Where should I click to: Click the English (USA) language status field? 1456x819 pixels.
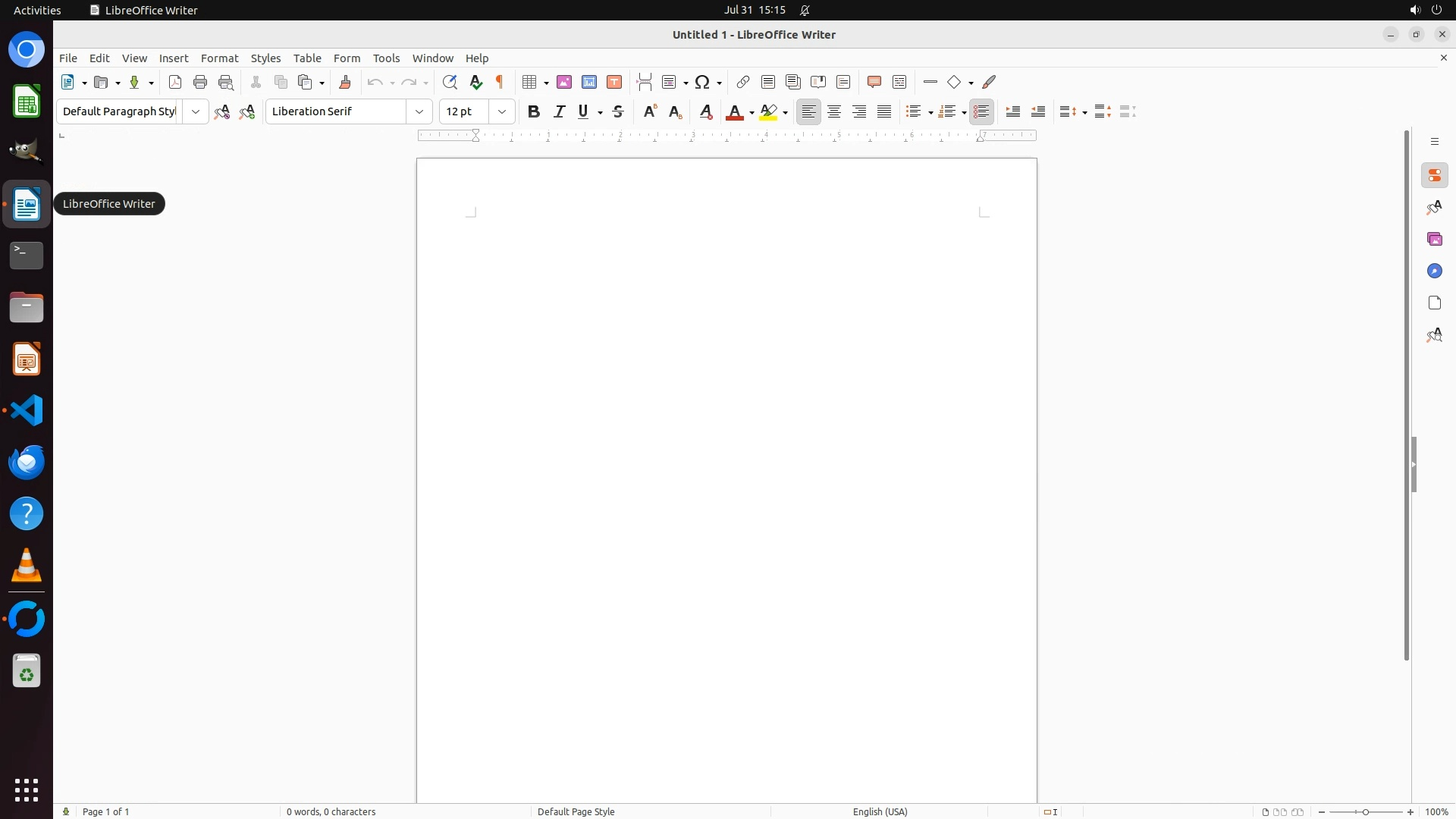tap(880, 811)
